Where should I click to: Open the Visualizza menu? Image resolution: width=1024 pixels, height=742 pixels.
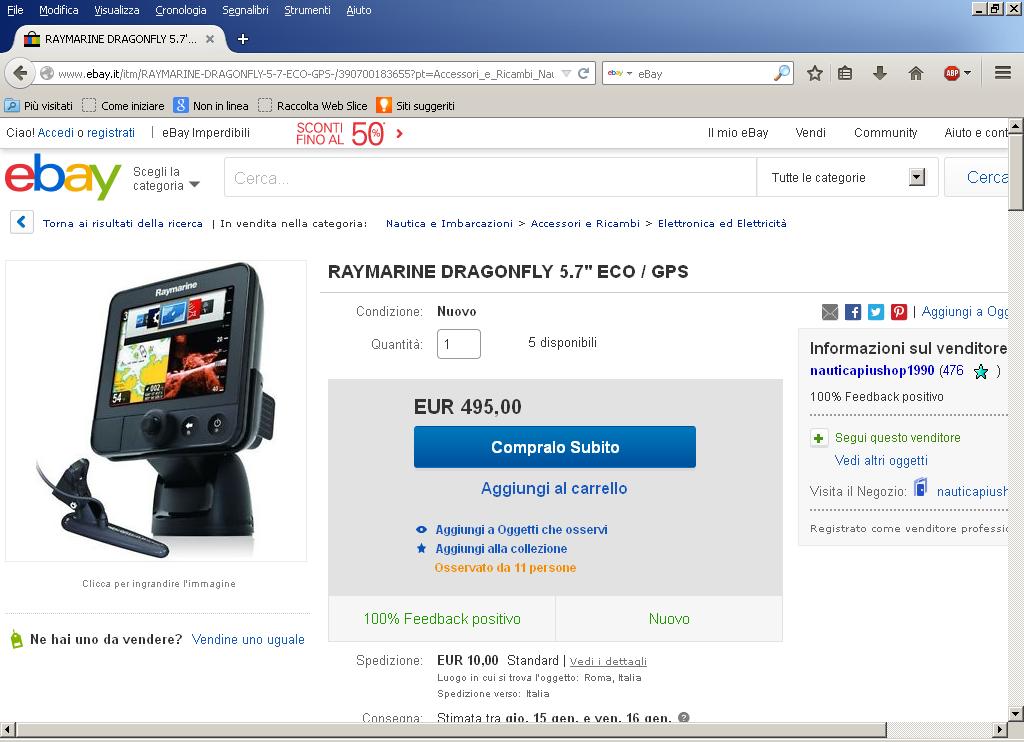(x=116, y=10)
